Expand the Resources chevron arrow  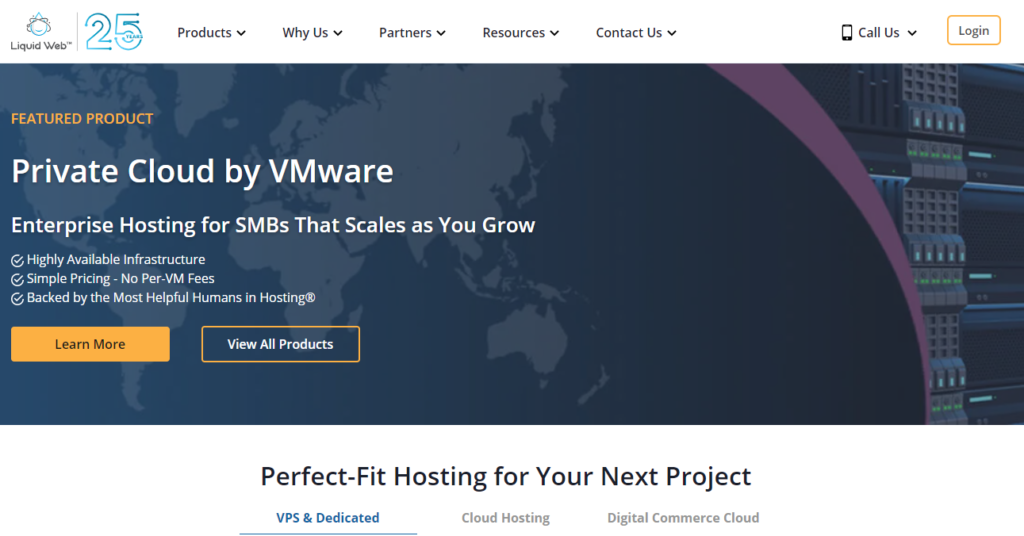[554, 33]
